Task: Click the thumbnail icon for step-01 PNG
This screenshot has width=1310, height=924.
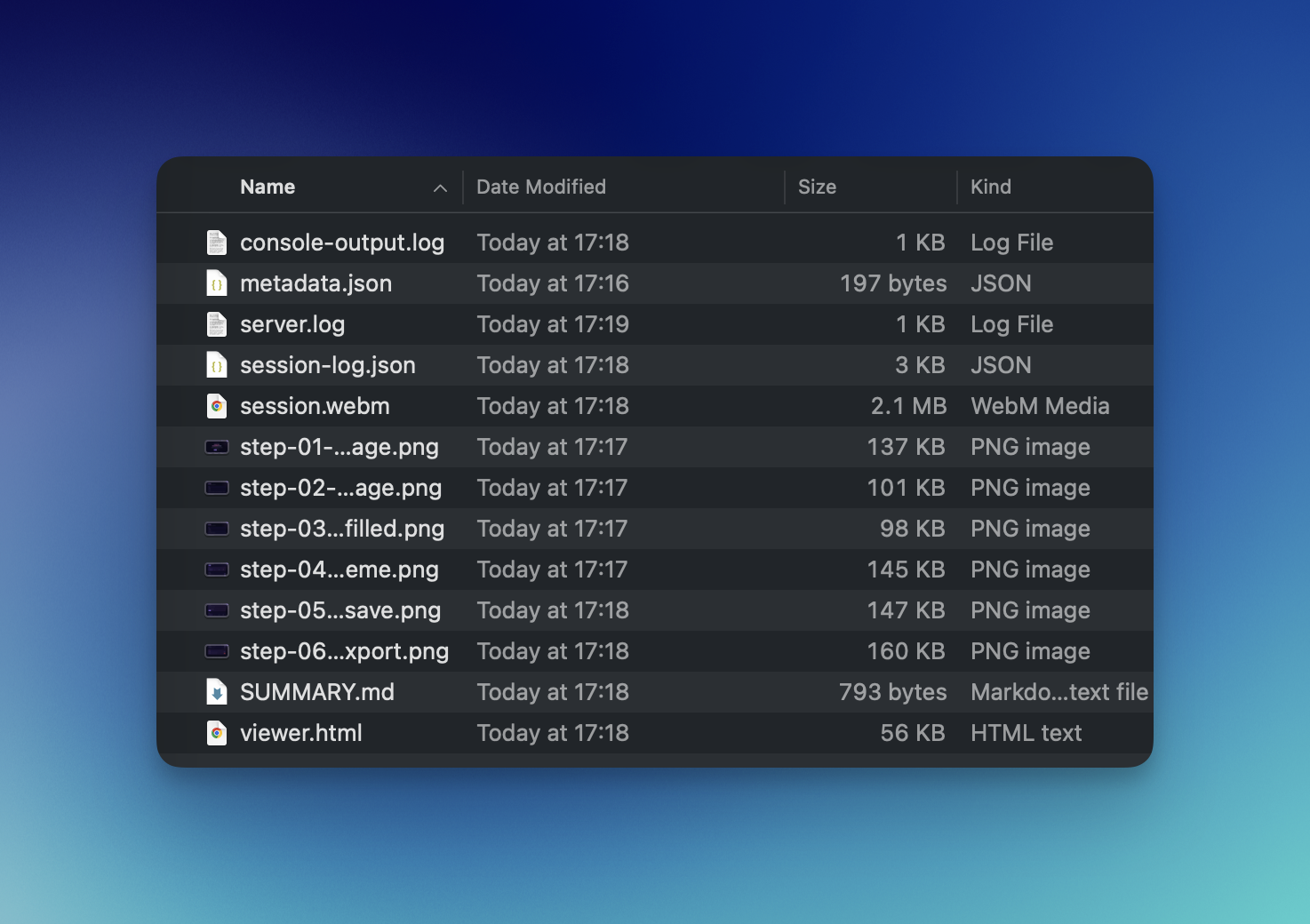Action: (x=217, y=446)
